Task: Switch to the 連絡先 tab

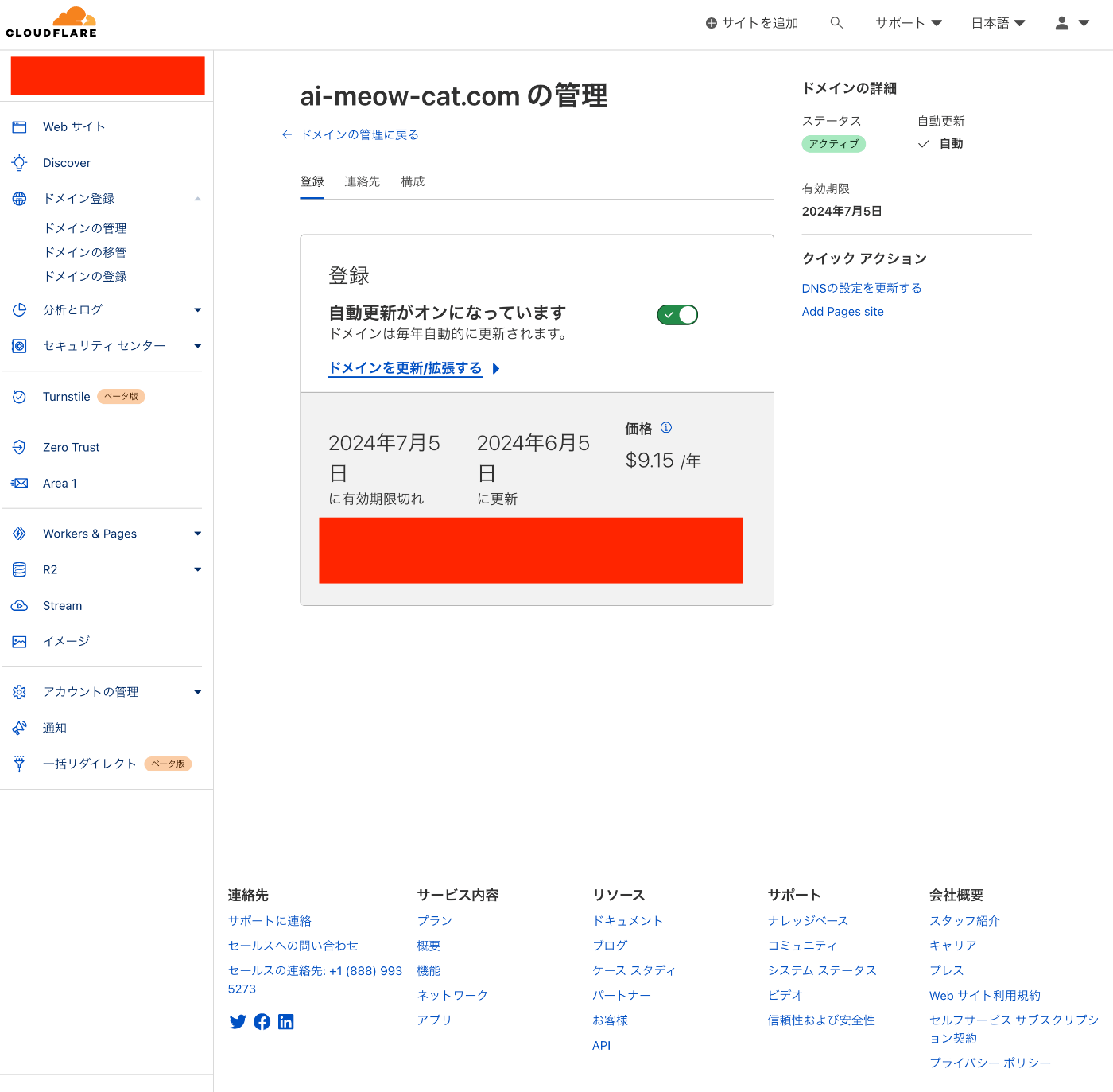Action: pos(362,181)
